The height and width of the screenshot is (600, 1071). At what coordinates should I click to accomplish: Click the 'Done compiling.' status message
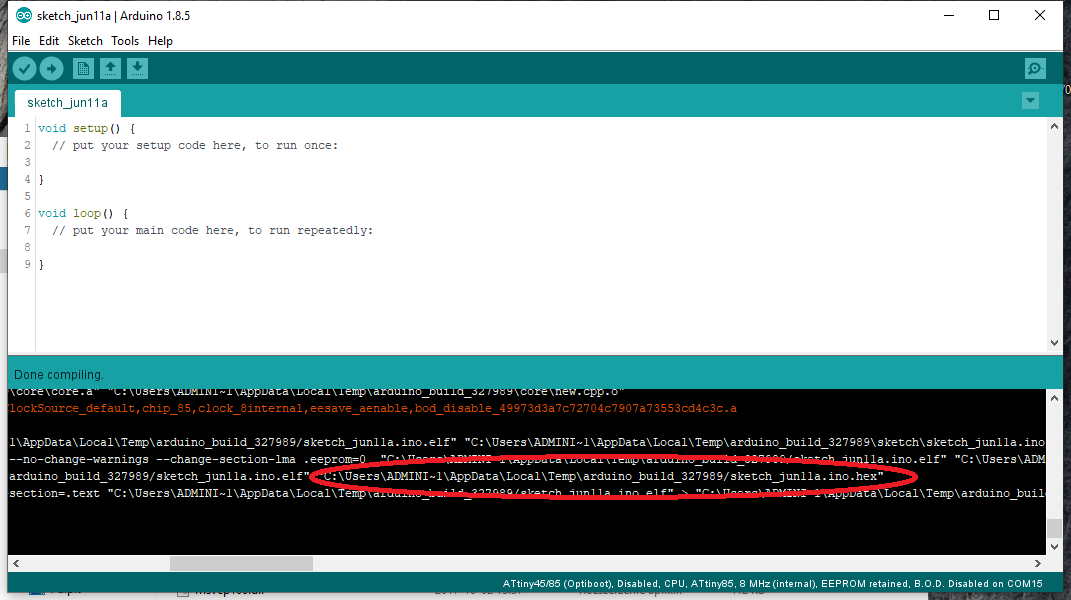tap(59, 374)
